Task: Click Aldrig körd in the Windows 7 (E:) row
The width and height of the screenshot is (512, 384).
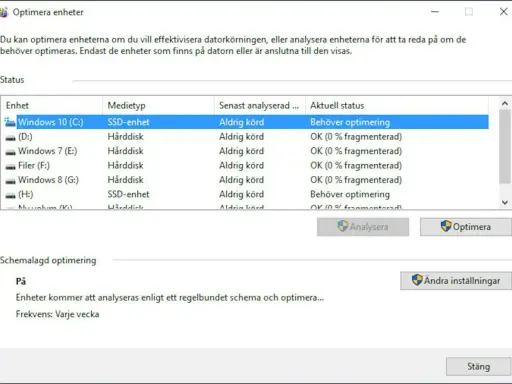Action: [242, 151]
